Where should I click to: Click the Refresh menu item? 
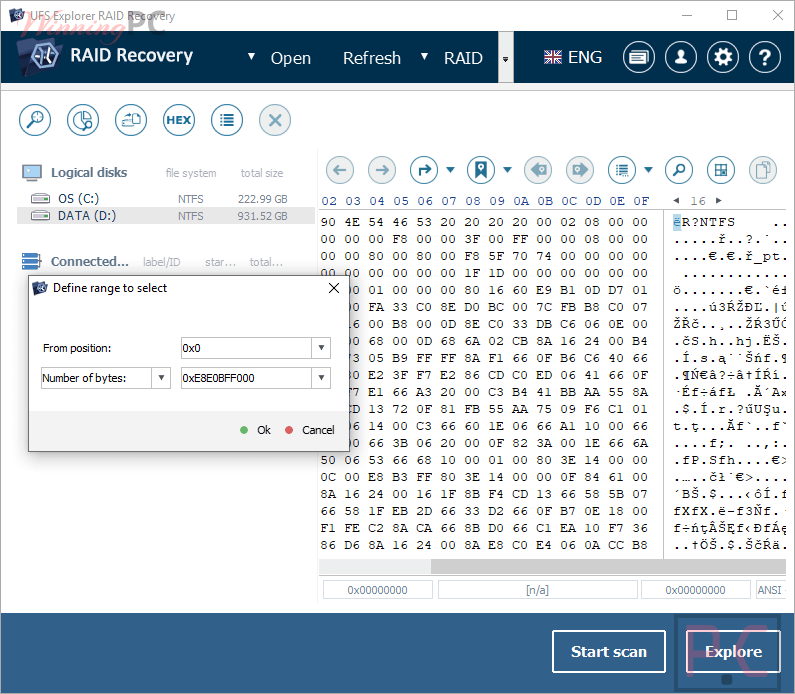(x=372, y=58)
